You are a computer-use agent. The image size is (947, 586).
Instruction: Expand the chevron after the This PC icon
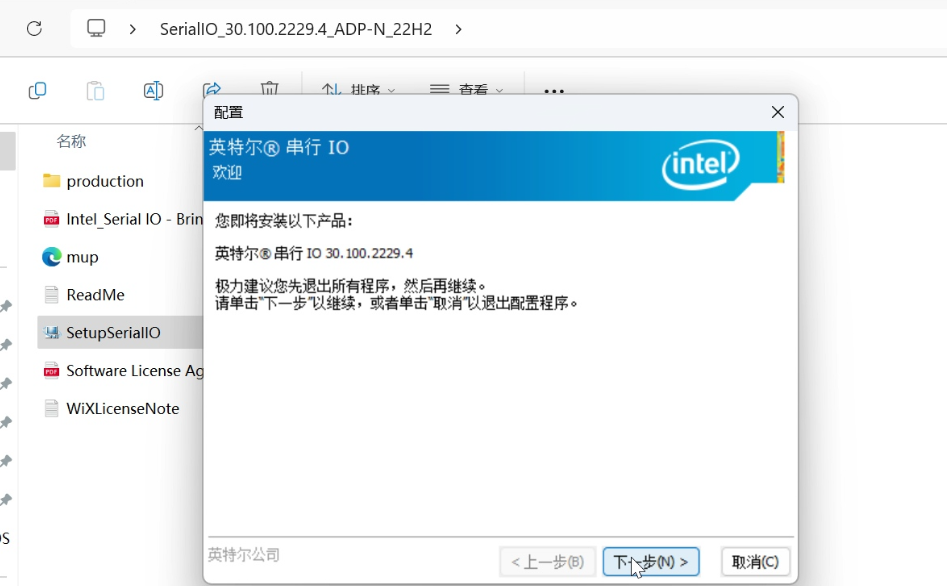tap(133, 29)
